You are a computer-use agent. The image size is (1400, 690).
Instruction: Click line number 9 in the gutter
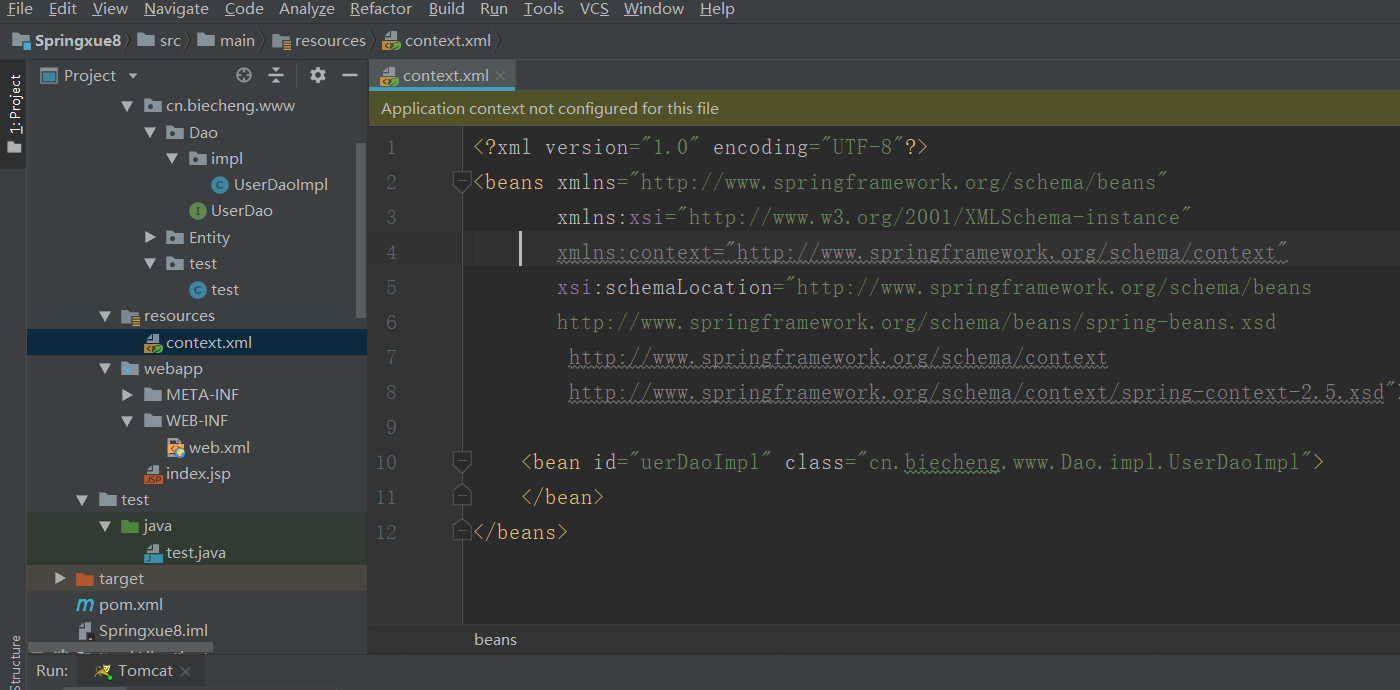[x=391, y=427]
